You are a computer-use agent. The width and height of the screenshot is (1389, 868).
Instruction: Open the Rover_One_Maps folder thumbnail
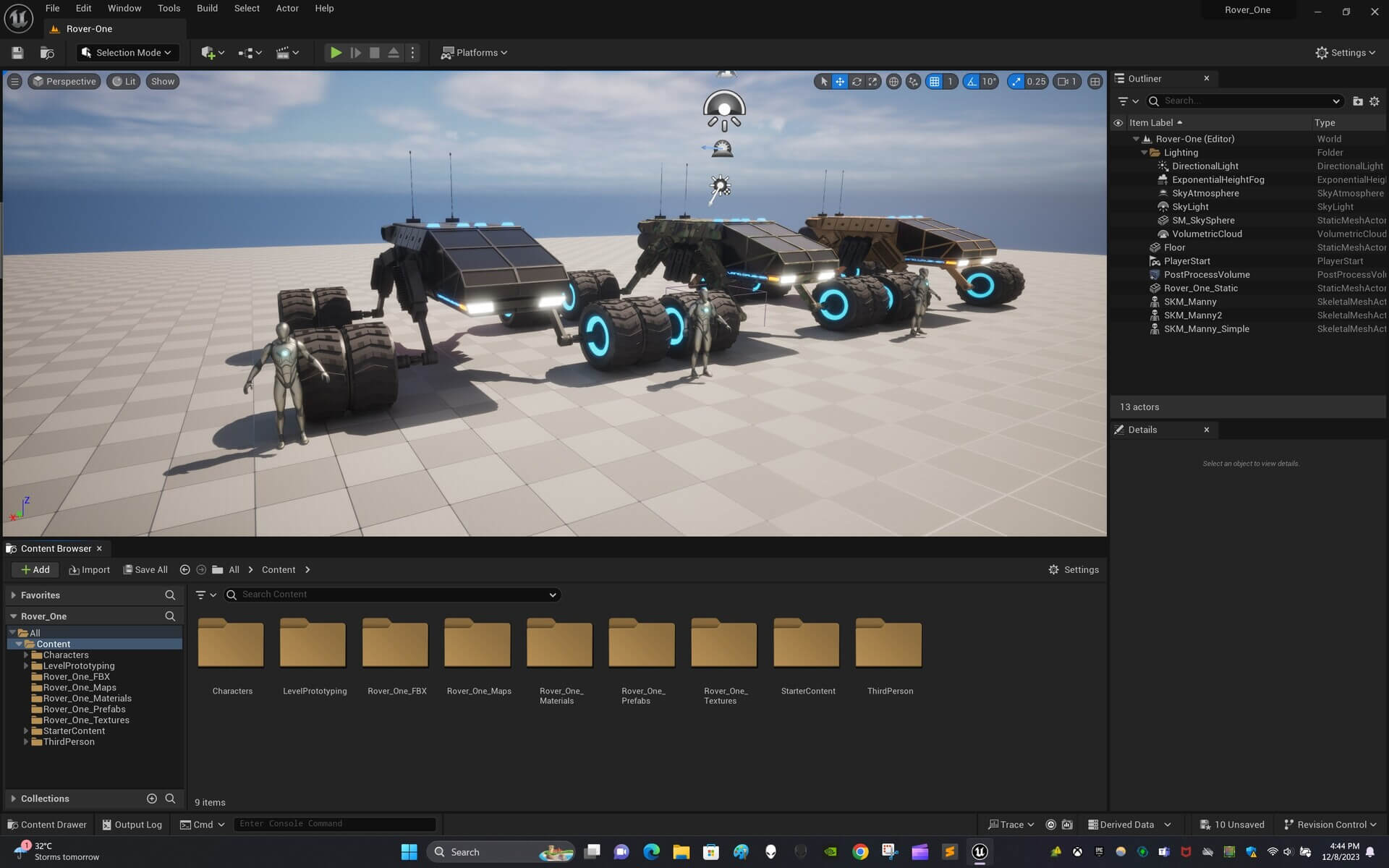477,644
